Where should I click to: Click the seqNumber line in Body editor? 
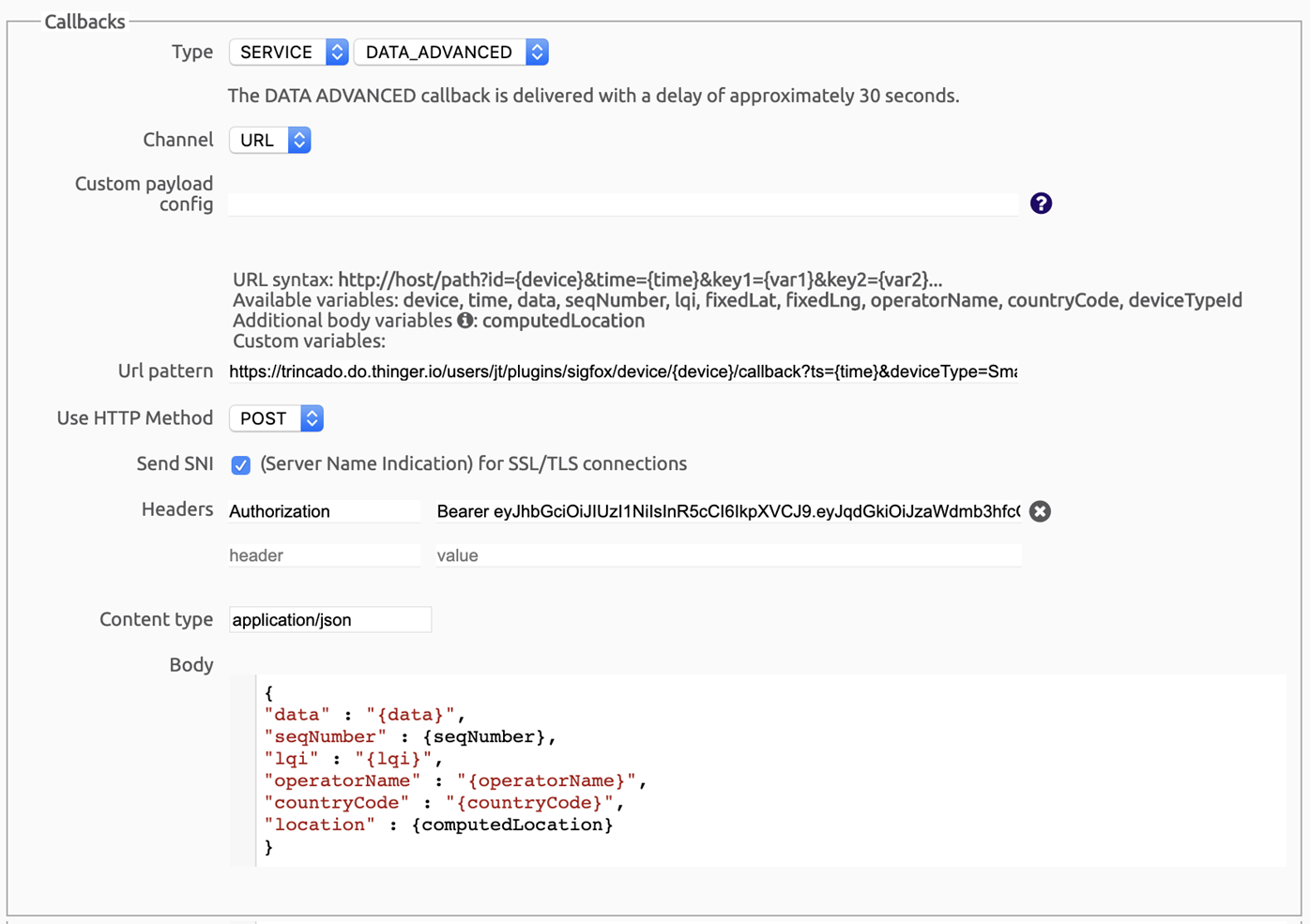(410, 737)
